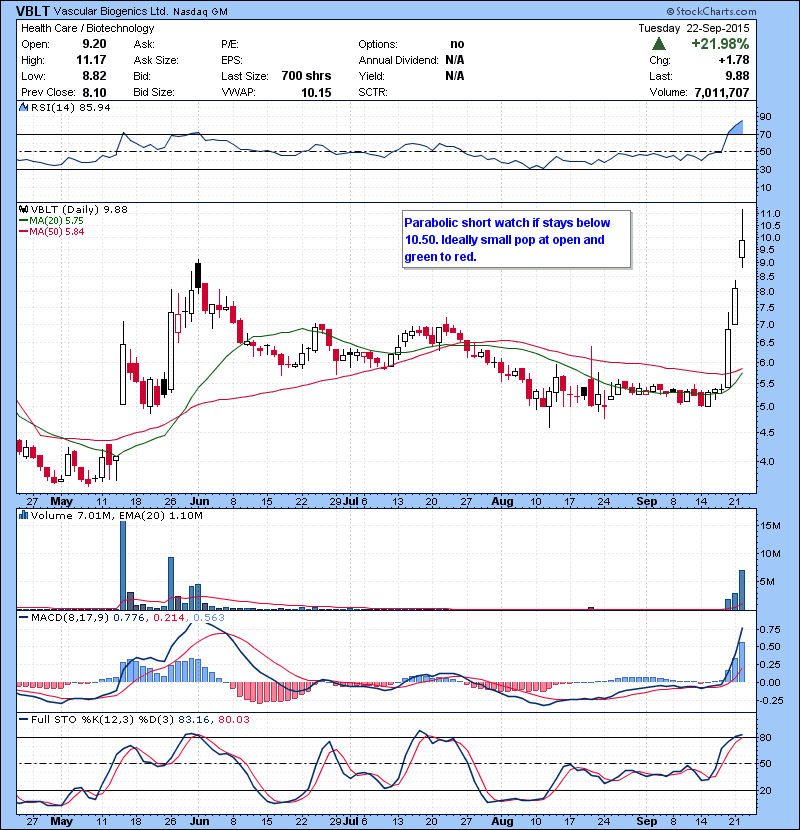Click the Chg value +1.78
This screenshot has height=830, width=800.
tap(734, 60)
